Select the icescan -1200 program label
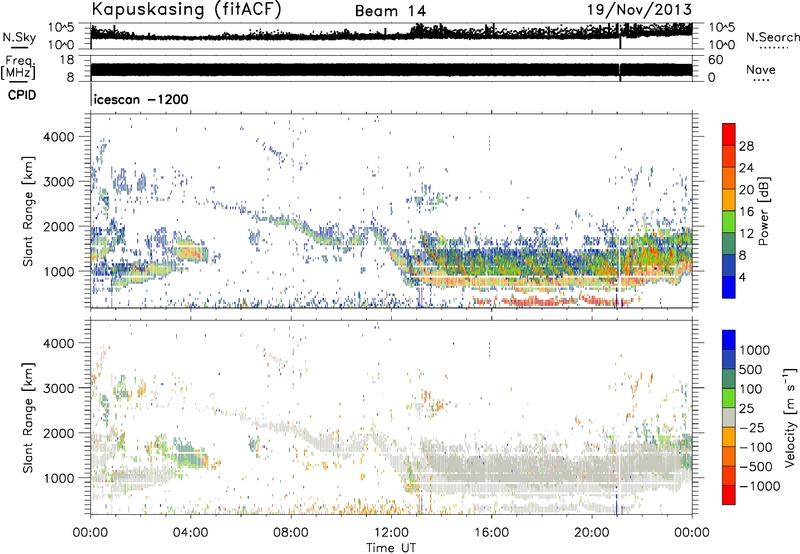 click(141, 99)
